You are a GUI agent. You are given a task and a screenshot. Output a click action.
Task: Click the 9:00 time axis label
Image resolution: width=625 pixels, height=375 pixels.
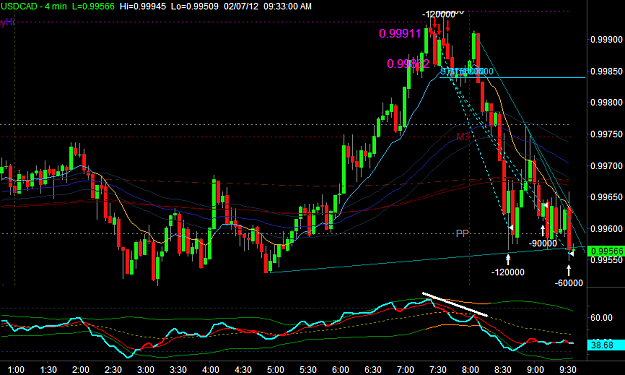point(535,369)
